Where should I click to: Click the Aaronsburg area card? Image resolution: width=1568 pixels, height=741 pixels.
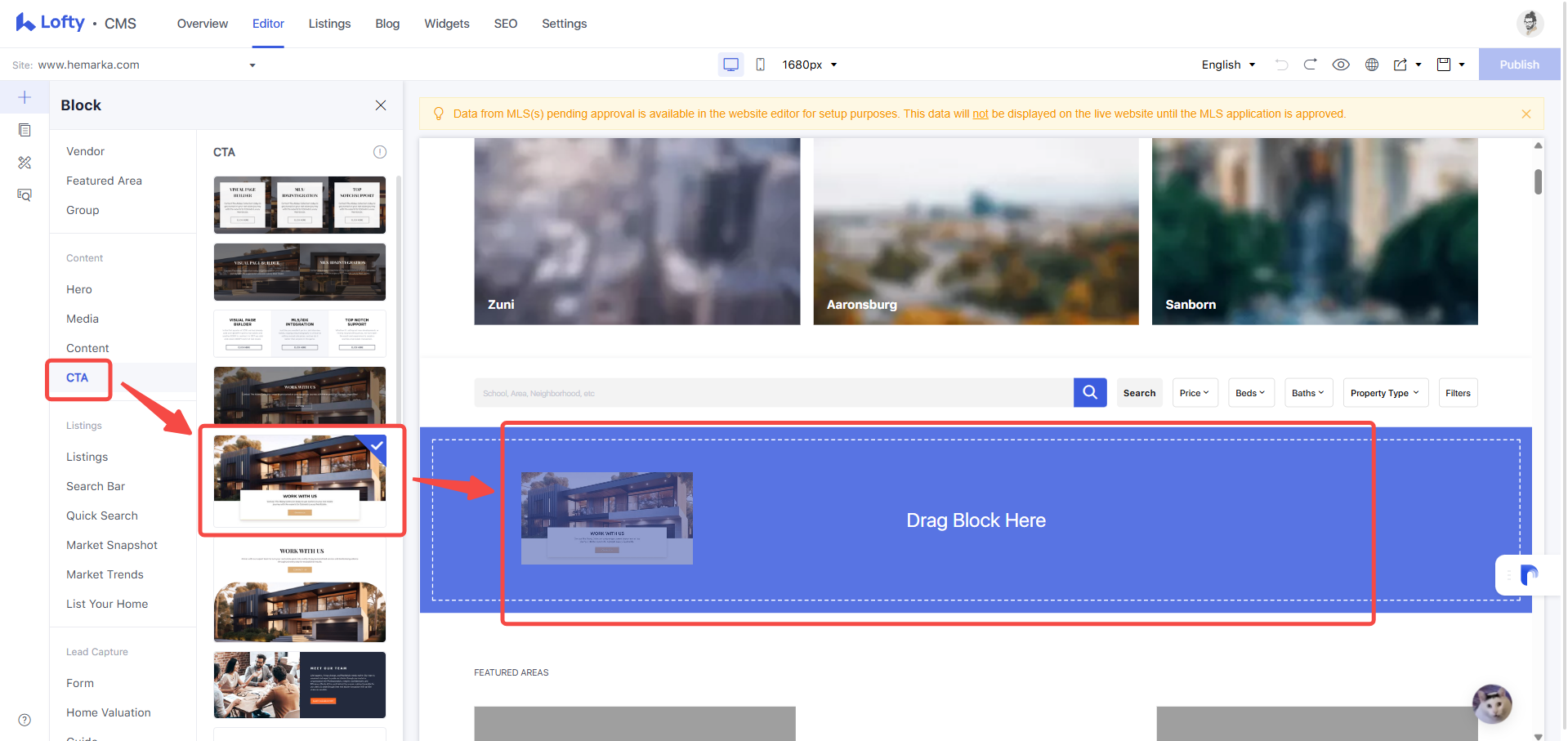pyautogui.click(x=976, y=231)
